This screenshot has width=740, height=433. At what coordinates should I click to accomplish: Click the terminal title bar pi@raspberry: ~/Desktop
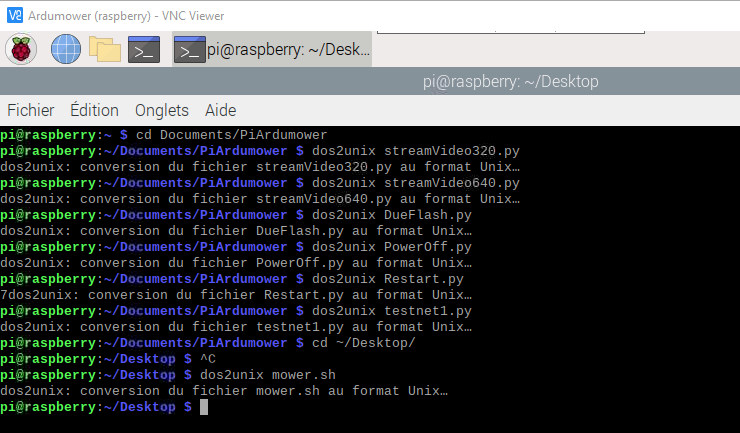pos(511,81)
